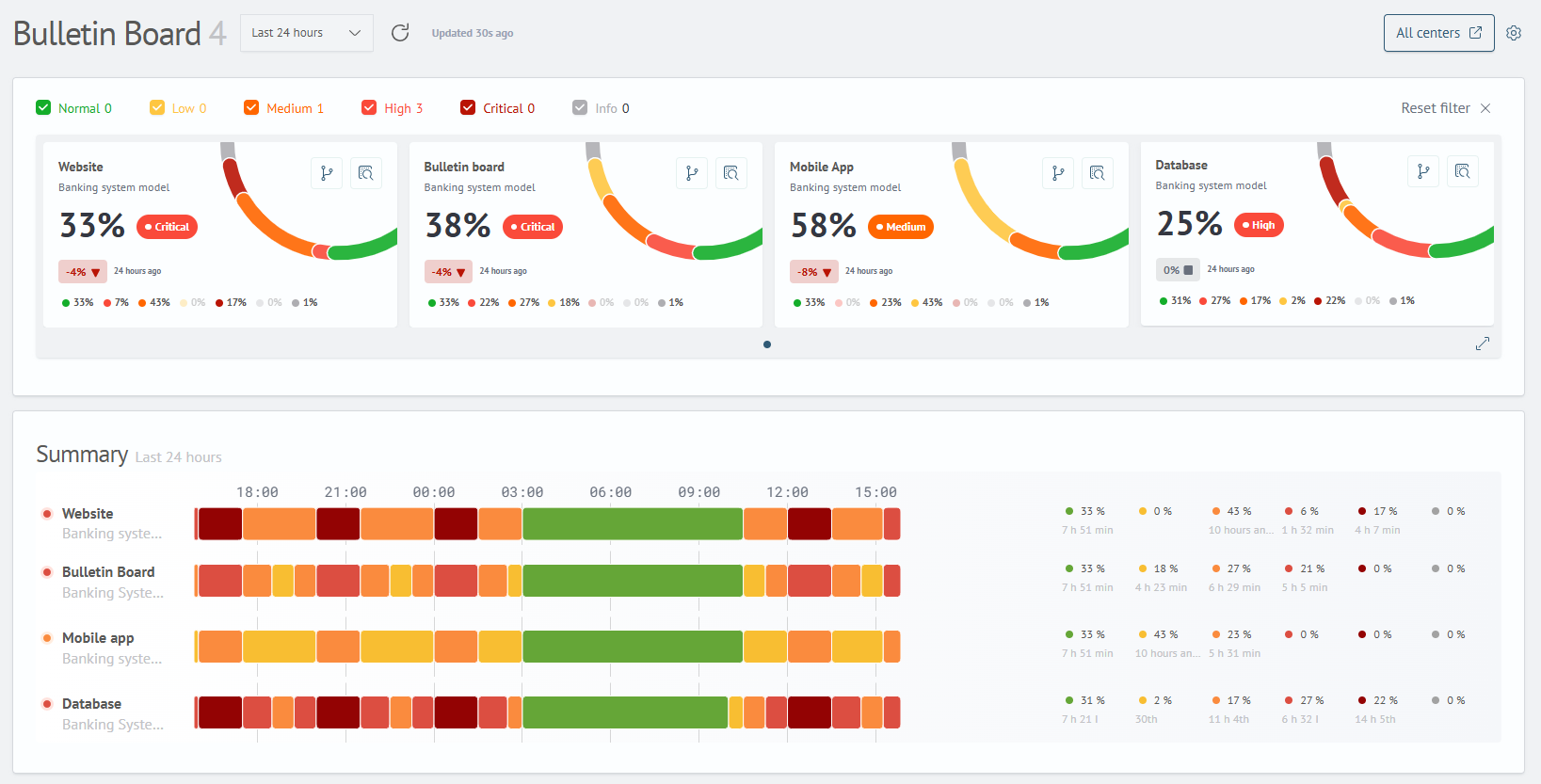This screenshot has width=1541, height=784.
Task: Expand the cards panel to fullscreen
Action: (1483, 344)
